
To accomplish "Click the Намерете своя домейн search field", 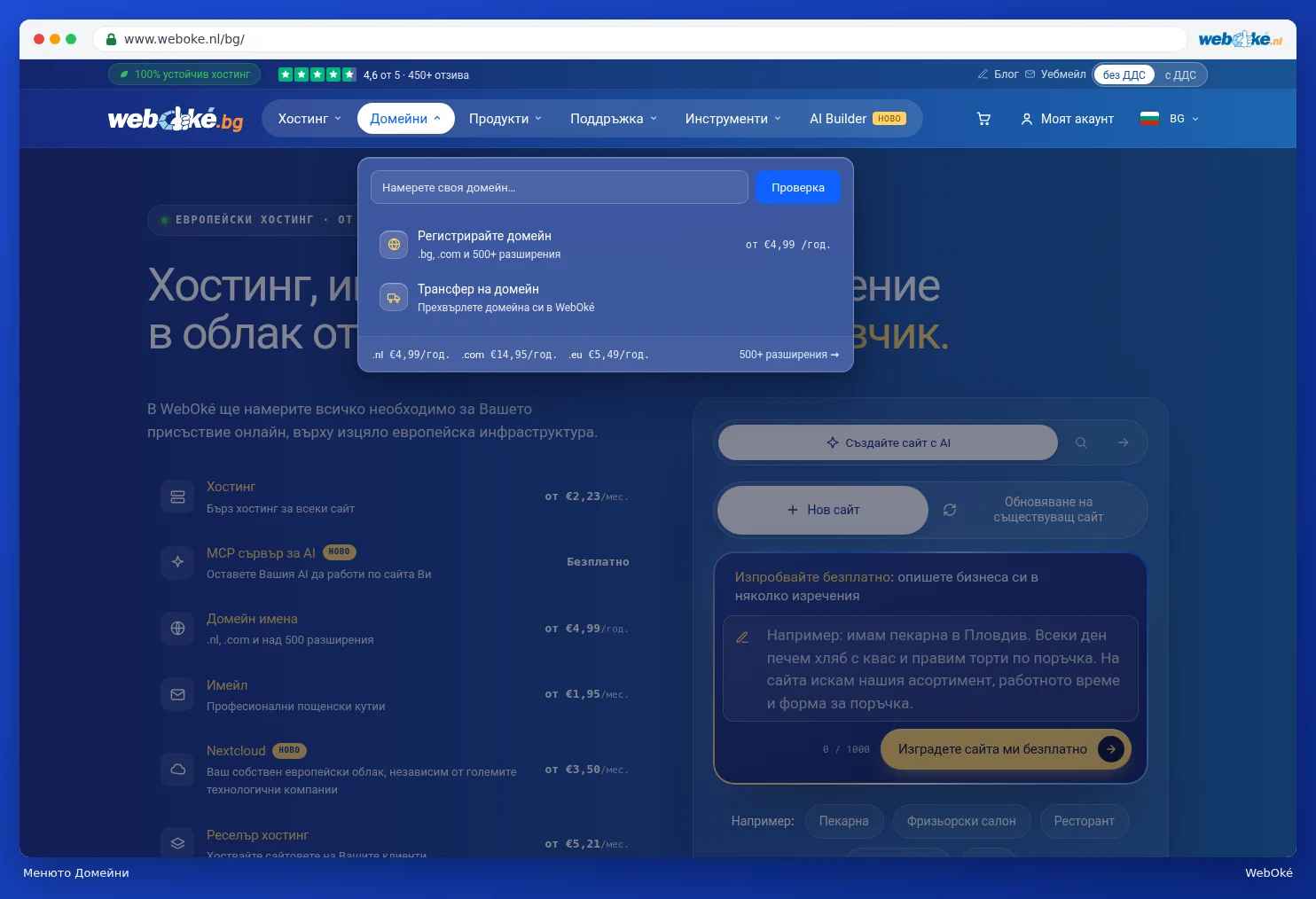I will (x=560, y=187).
